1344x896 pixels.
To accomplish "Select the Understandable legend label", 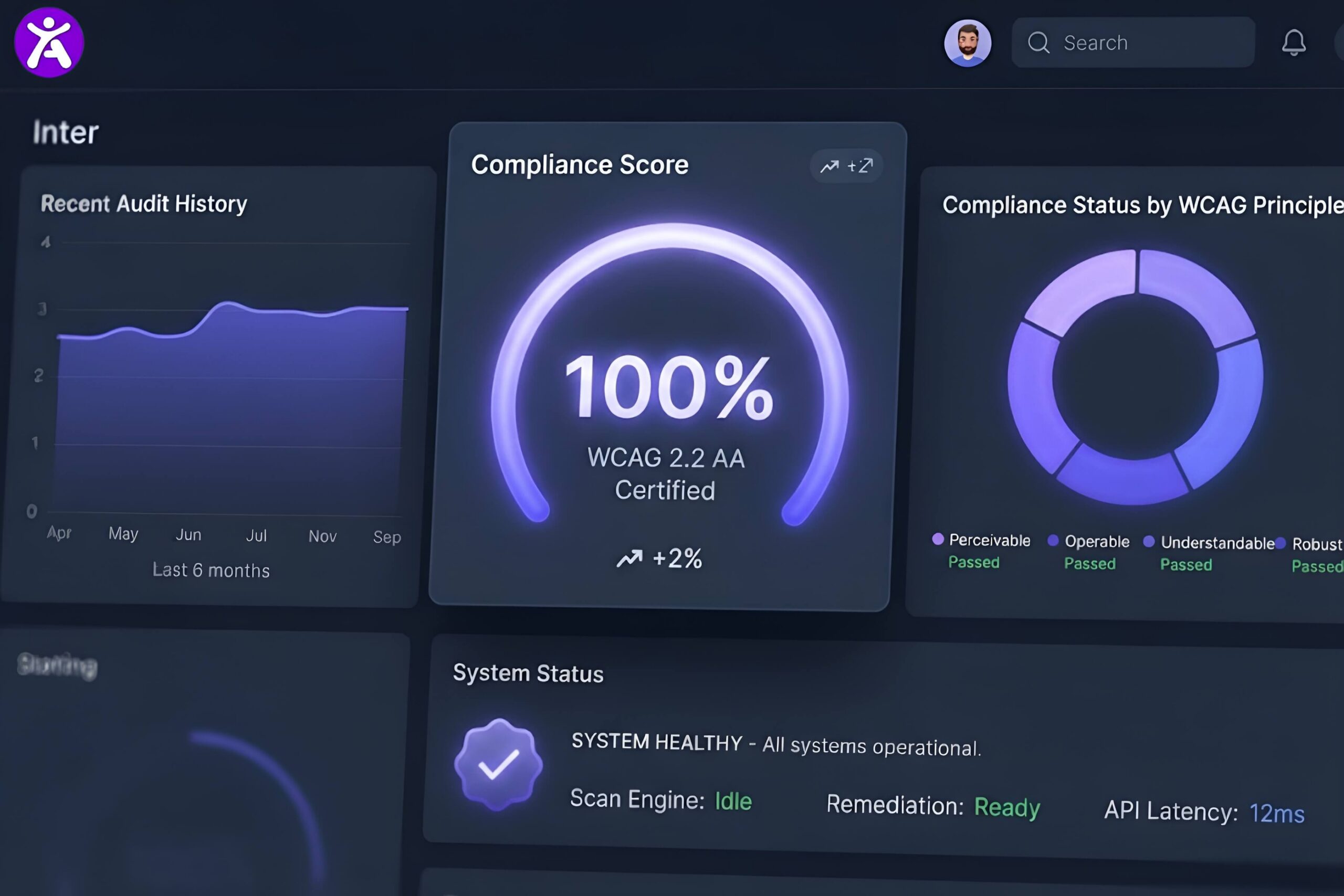I will pyautogui.click(x=1217, y=543).
